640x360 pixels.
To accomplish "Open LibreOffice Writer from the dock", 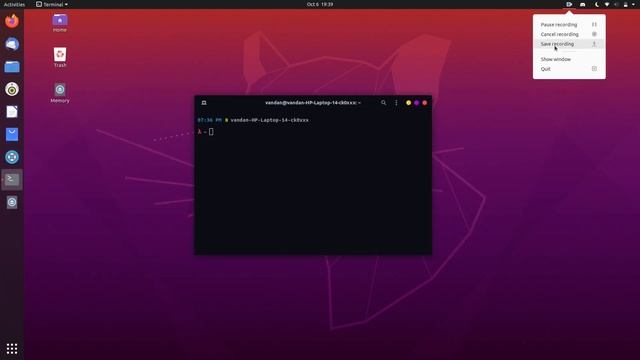I will point(12,112).
